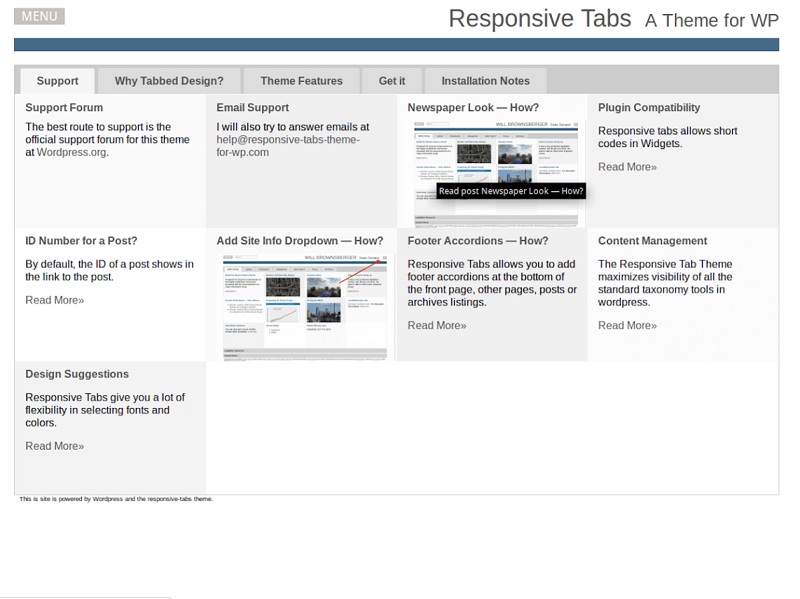Viewport: 800px width, 599px height.
Task: Open the Newspaper Look — How? heading
Action: 473,108
